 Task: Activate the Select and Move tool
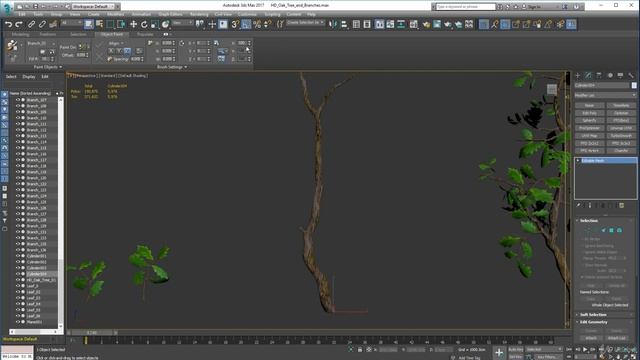[133, 24]
